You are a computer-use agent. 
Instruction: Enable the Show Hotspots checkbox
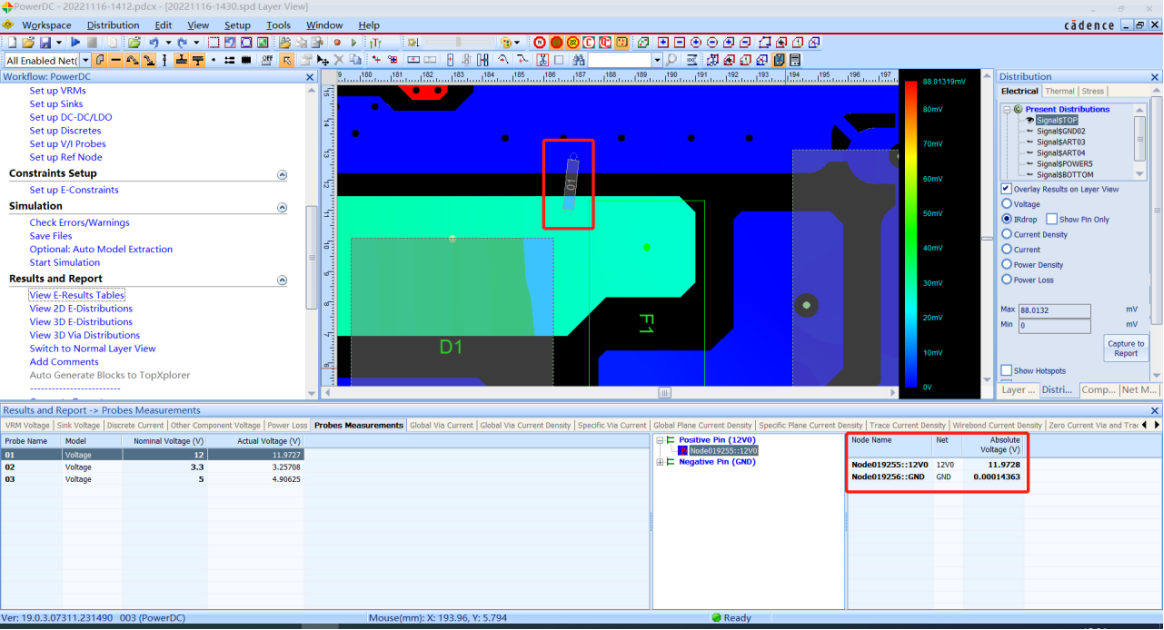click(1007, 370)
